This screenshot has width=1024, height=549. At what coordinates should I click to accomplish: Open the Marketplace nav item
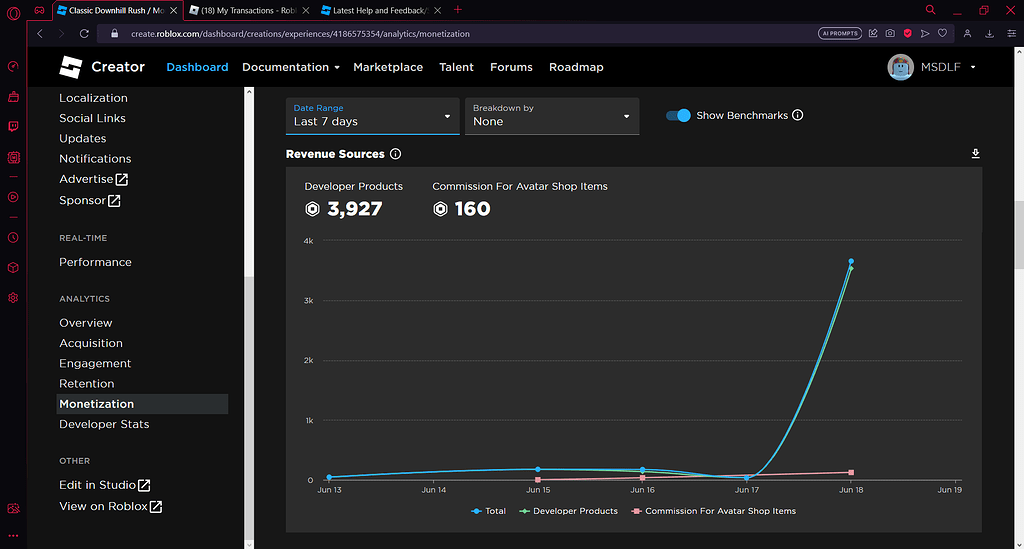click(x=388, y=67)
